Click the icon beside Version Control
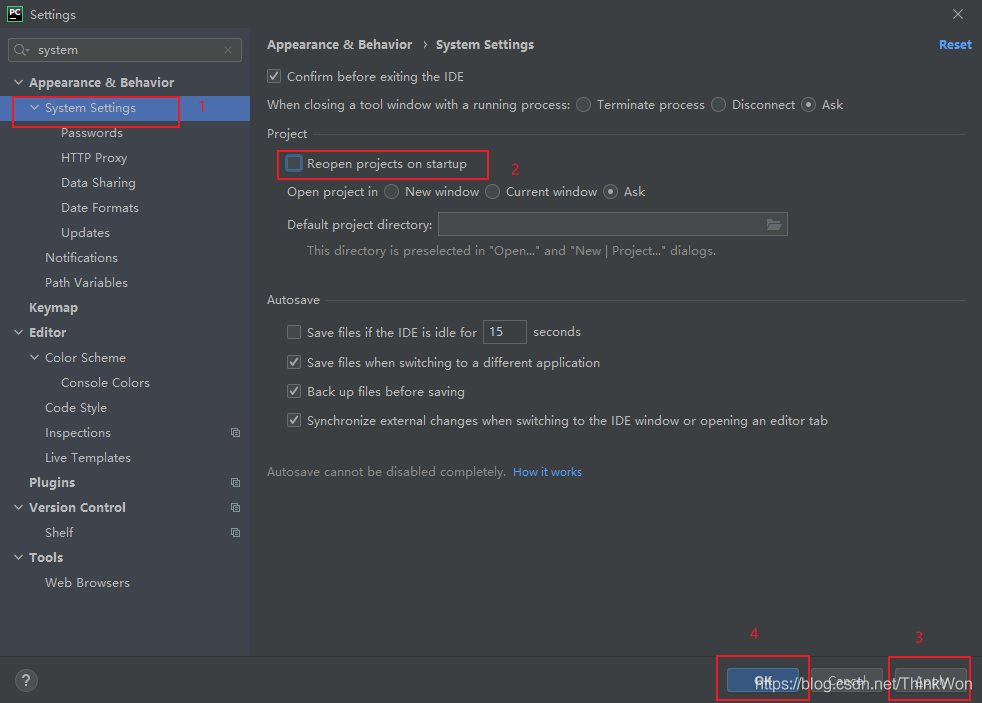982x703 pixels. (x=235, y=508)
